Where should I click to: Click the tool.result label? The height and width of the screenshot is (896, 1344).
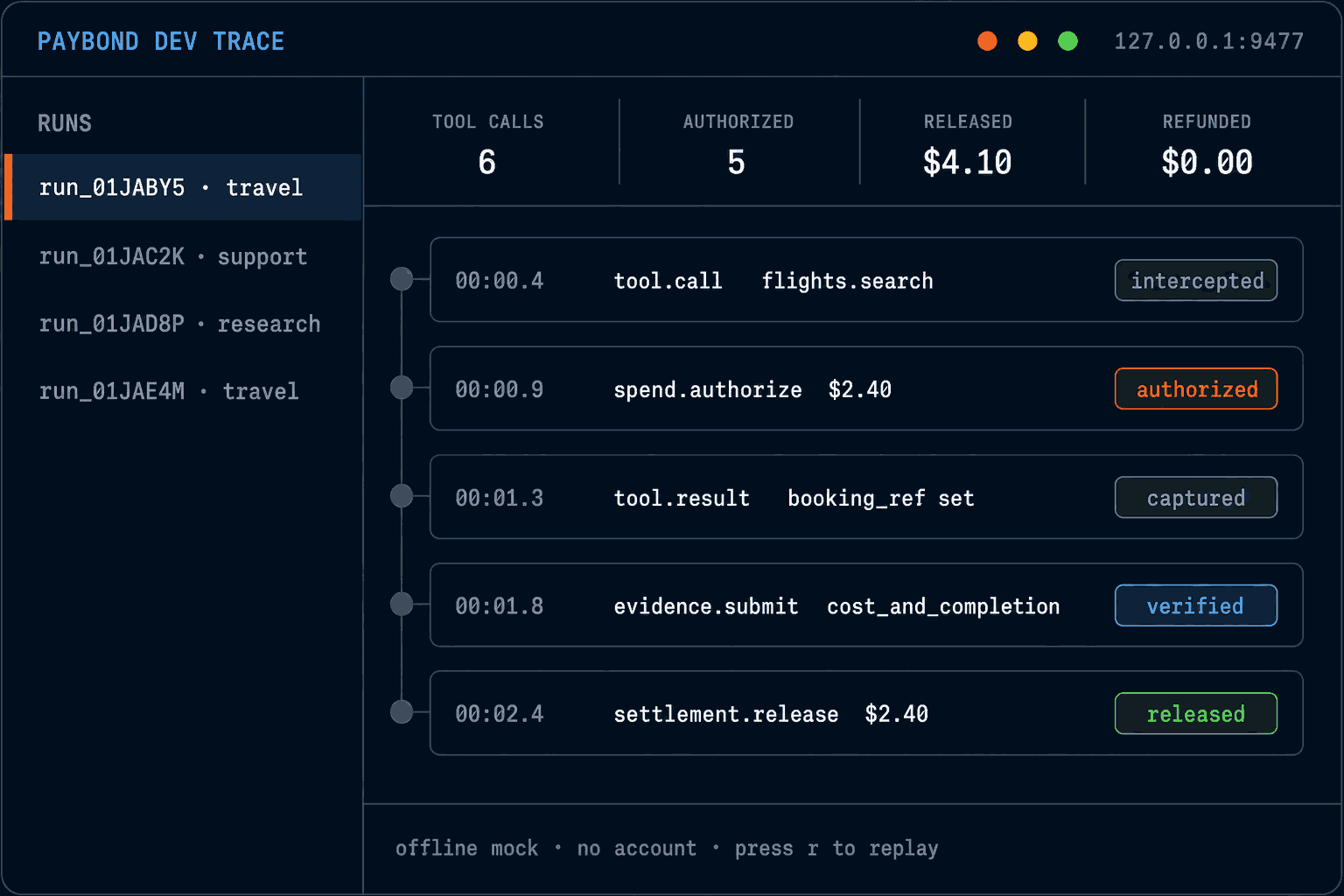click(682, 498)
